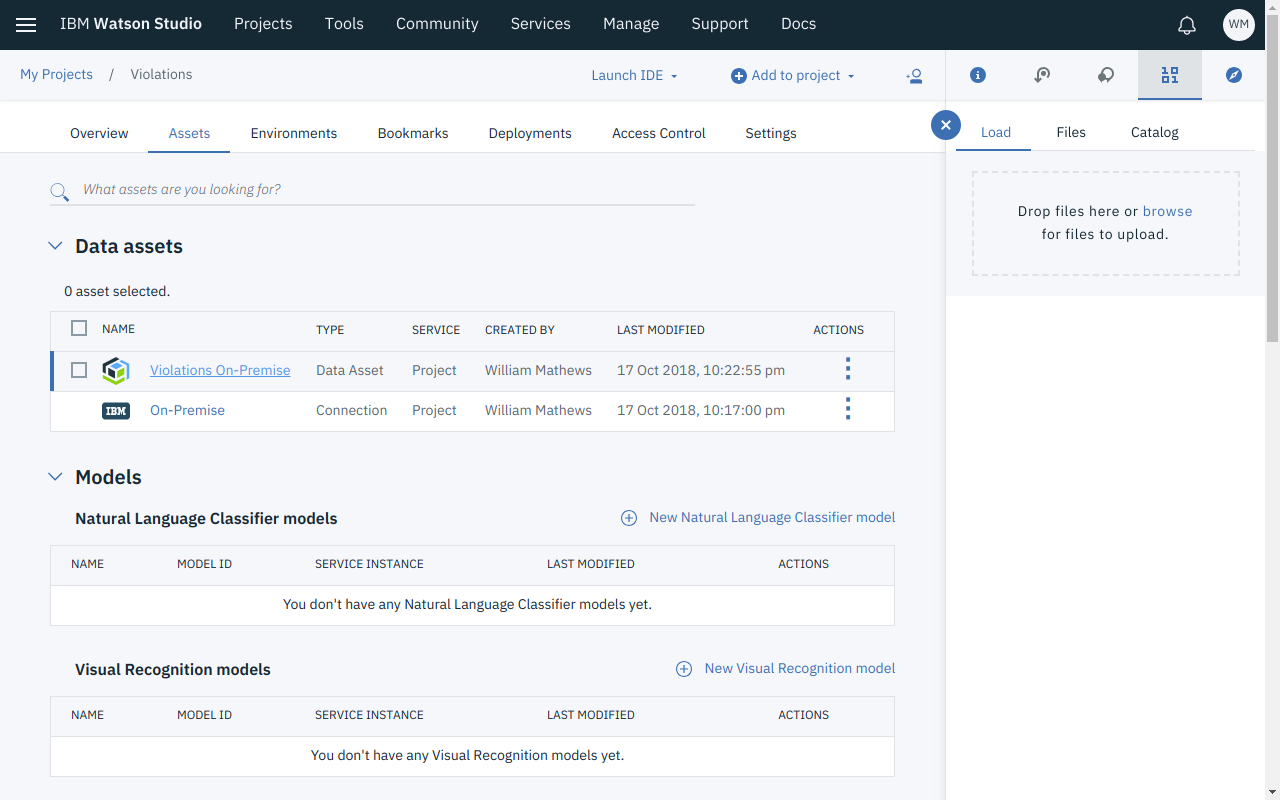The width and height of the screenshot is (1280, 800).
Task: Click plus icon for New Visual Recognition model
Action: 684,669
